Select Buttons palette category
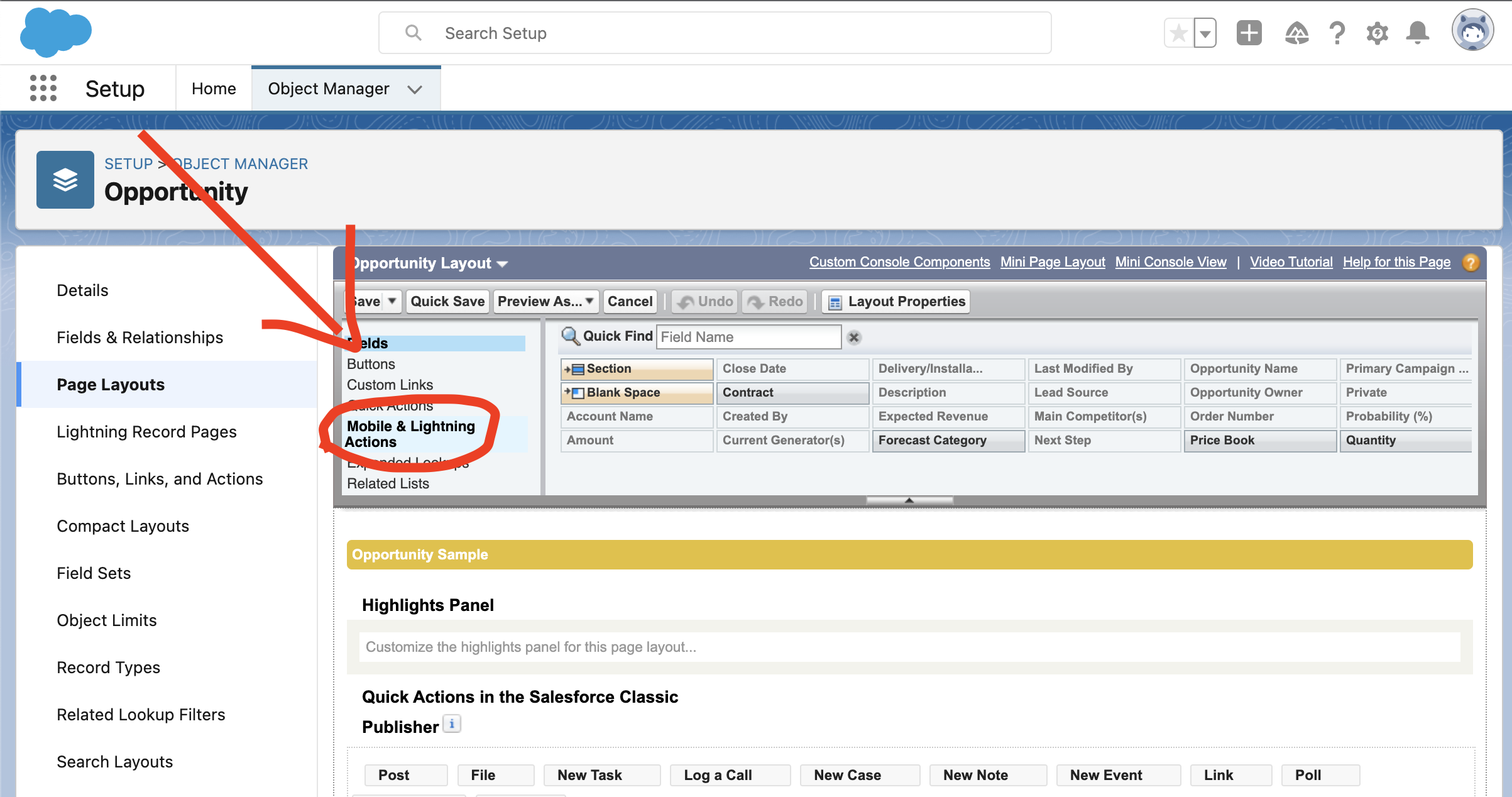 coord(371,365)
